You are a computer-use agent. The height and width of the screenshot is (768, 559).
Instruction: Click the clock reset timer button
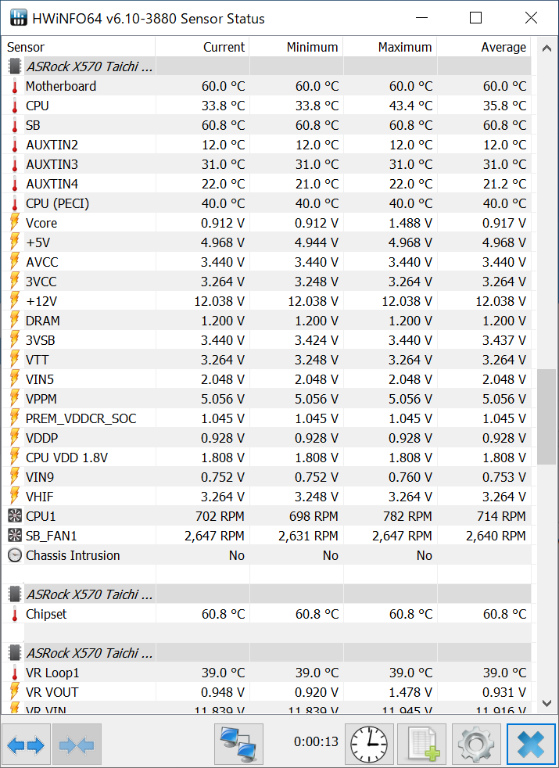370,745
